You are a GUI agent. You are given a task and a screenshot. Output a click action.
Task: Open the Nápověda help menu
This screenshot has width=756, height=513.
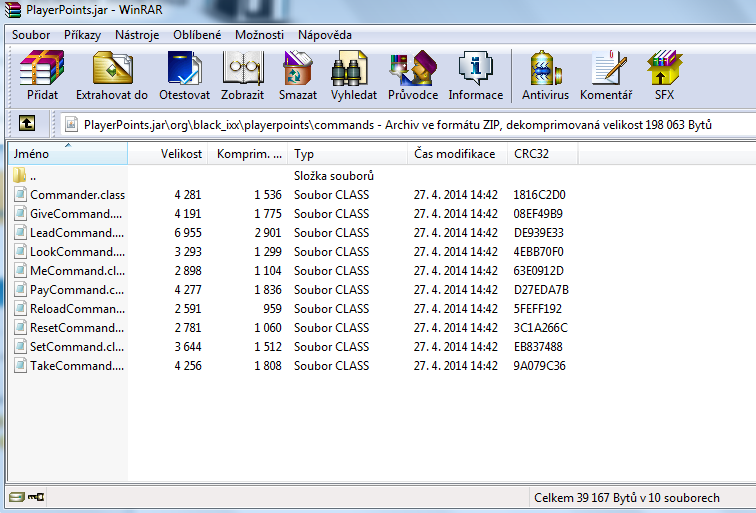(x=324, y=34)
